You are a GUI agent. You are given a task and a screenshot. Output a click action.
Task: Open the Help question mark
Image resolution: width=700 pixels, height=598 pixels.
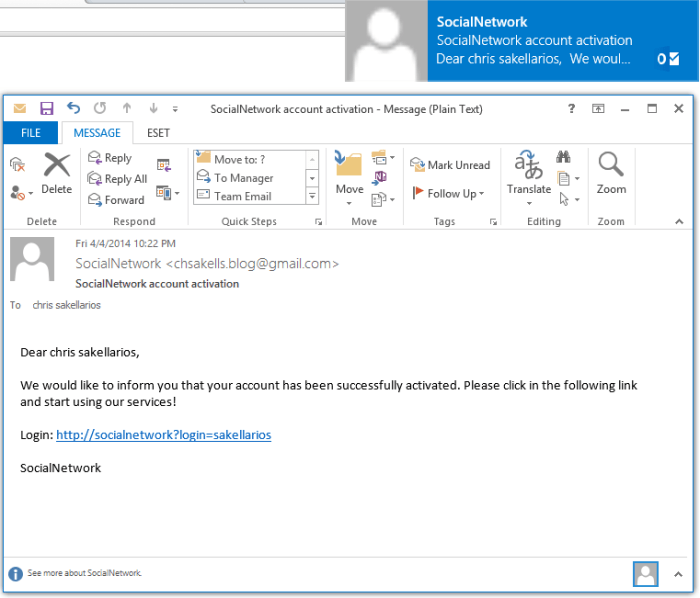[x=571, y=108]
